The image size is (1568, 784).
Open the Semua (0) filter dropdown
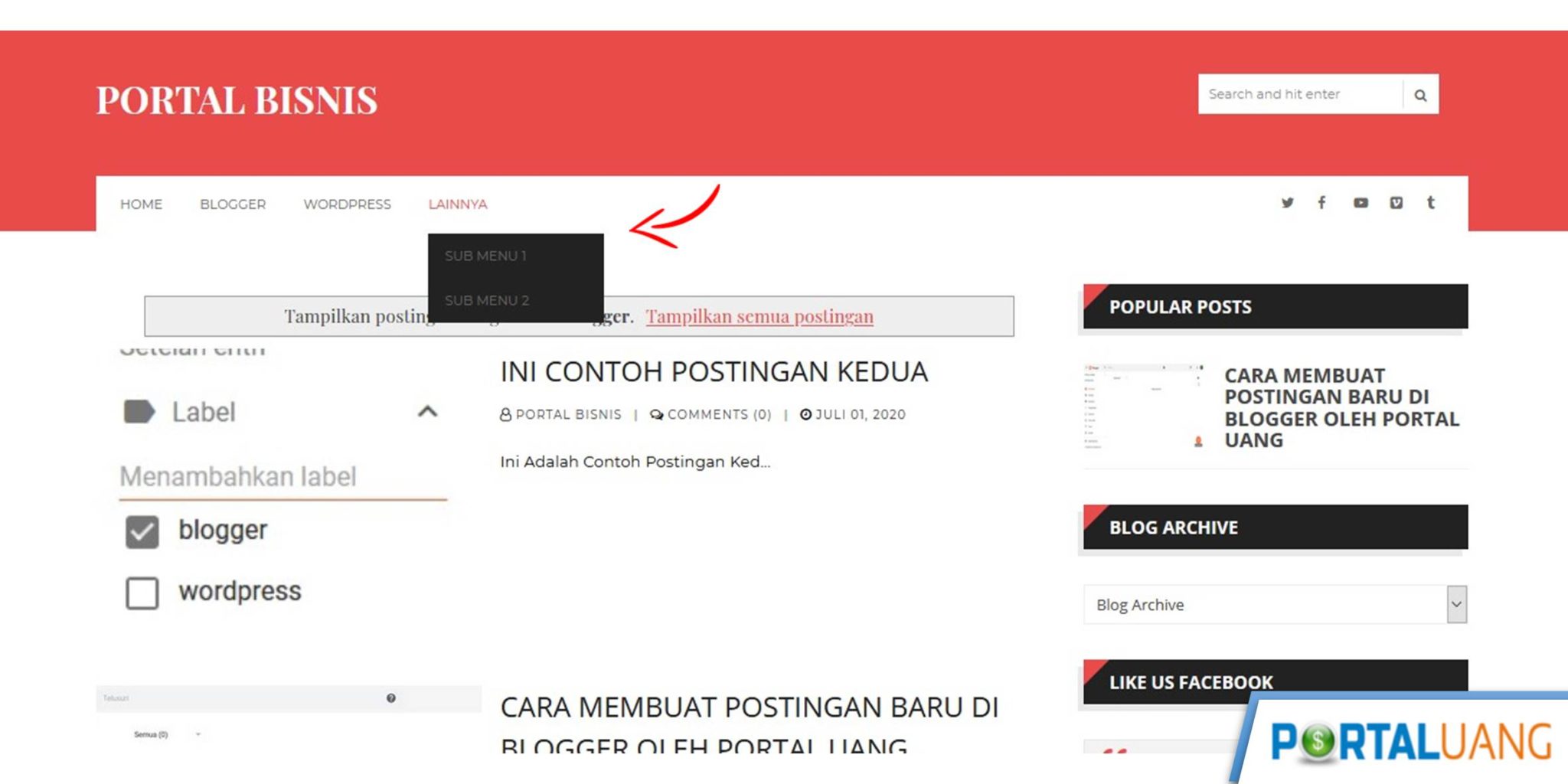(x=167, y=734)
